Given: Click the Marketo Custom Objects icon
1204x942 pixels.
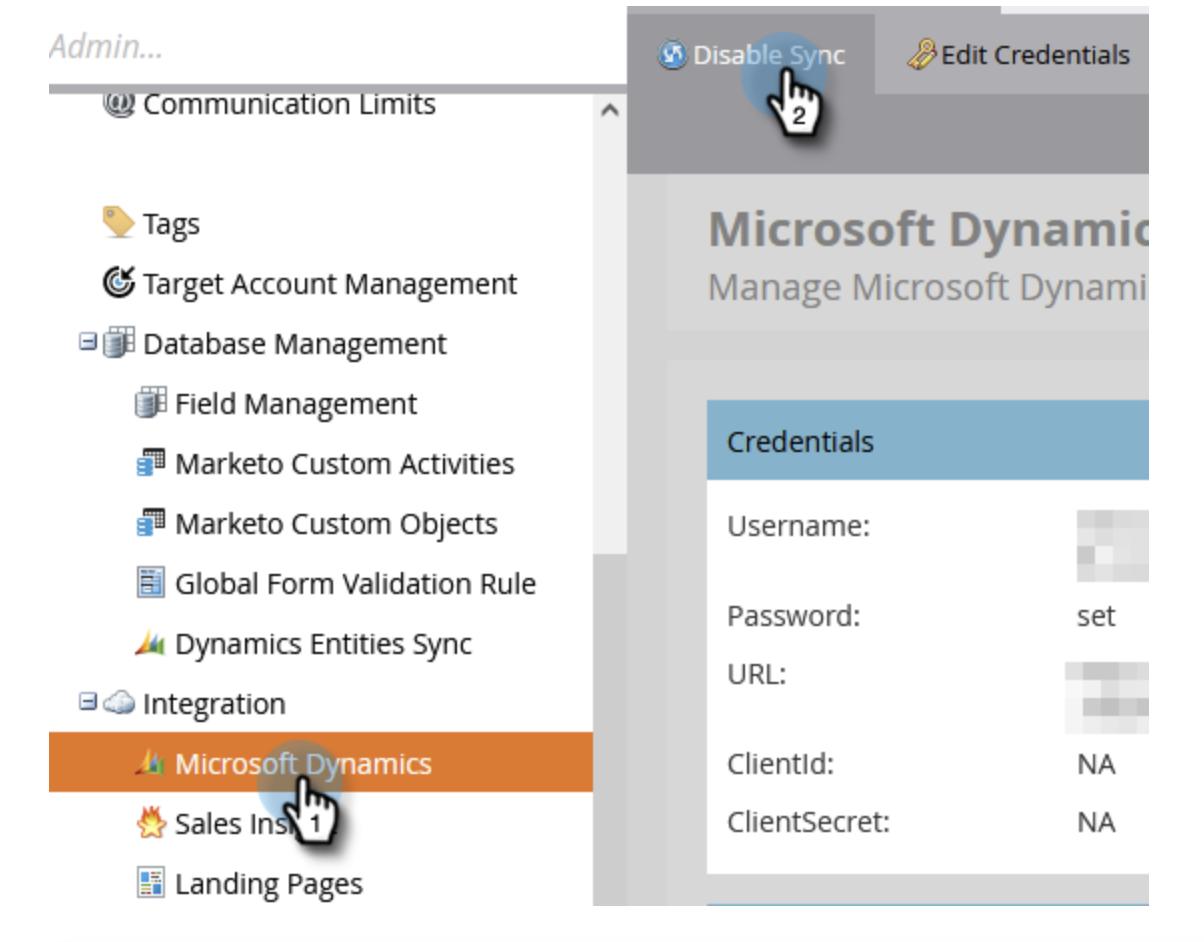Looking at the screenshot, I should [x=151, y=524].
